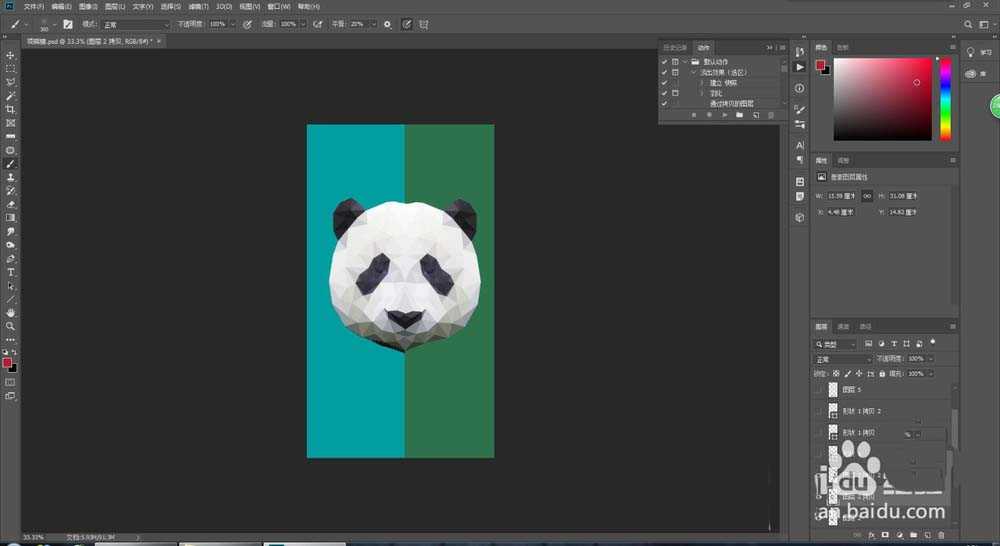This screenshot has width=1000, height=546.
Task: Open the layer style fx button
Action: pyautogui.click(x=871, y=535)
